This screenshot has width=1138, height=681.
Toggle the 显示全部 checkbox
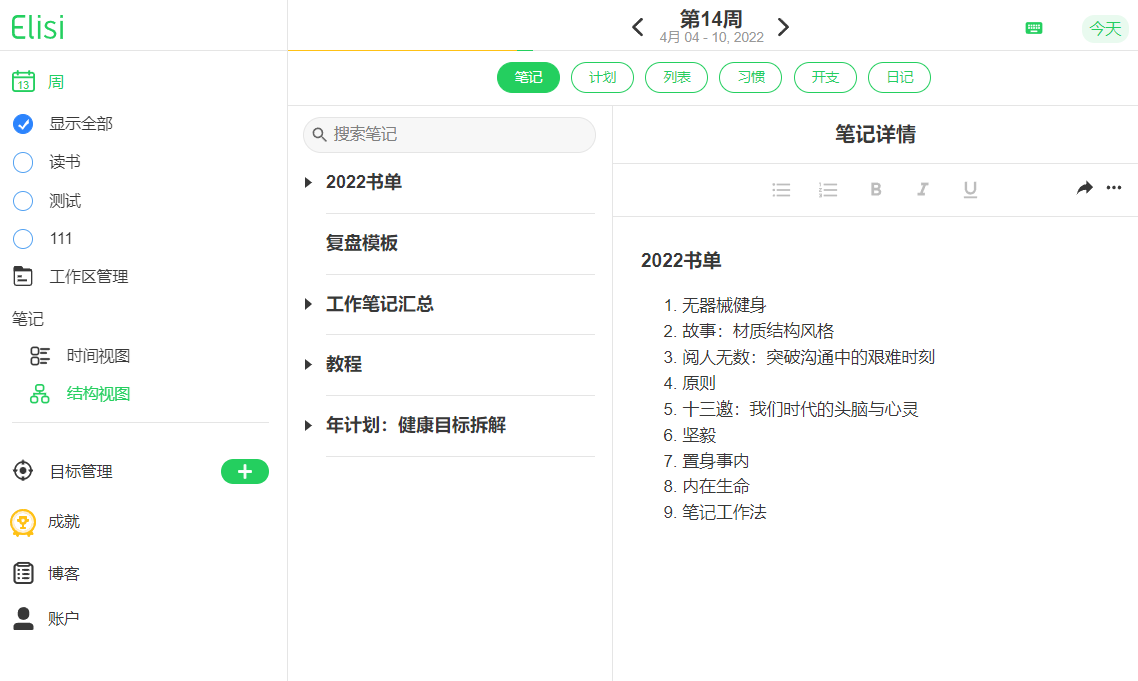[x=22, y=124]
